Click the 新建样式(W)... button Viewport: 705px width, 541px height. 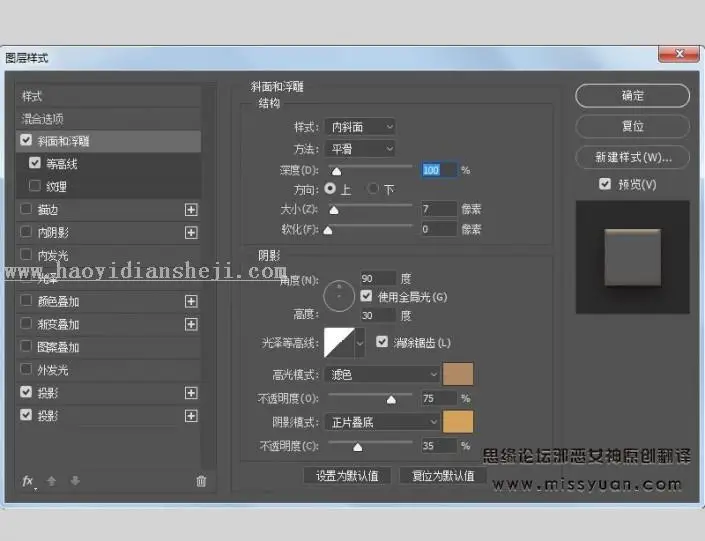coord(632,157)
